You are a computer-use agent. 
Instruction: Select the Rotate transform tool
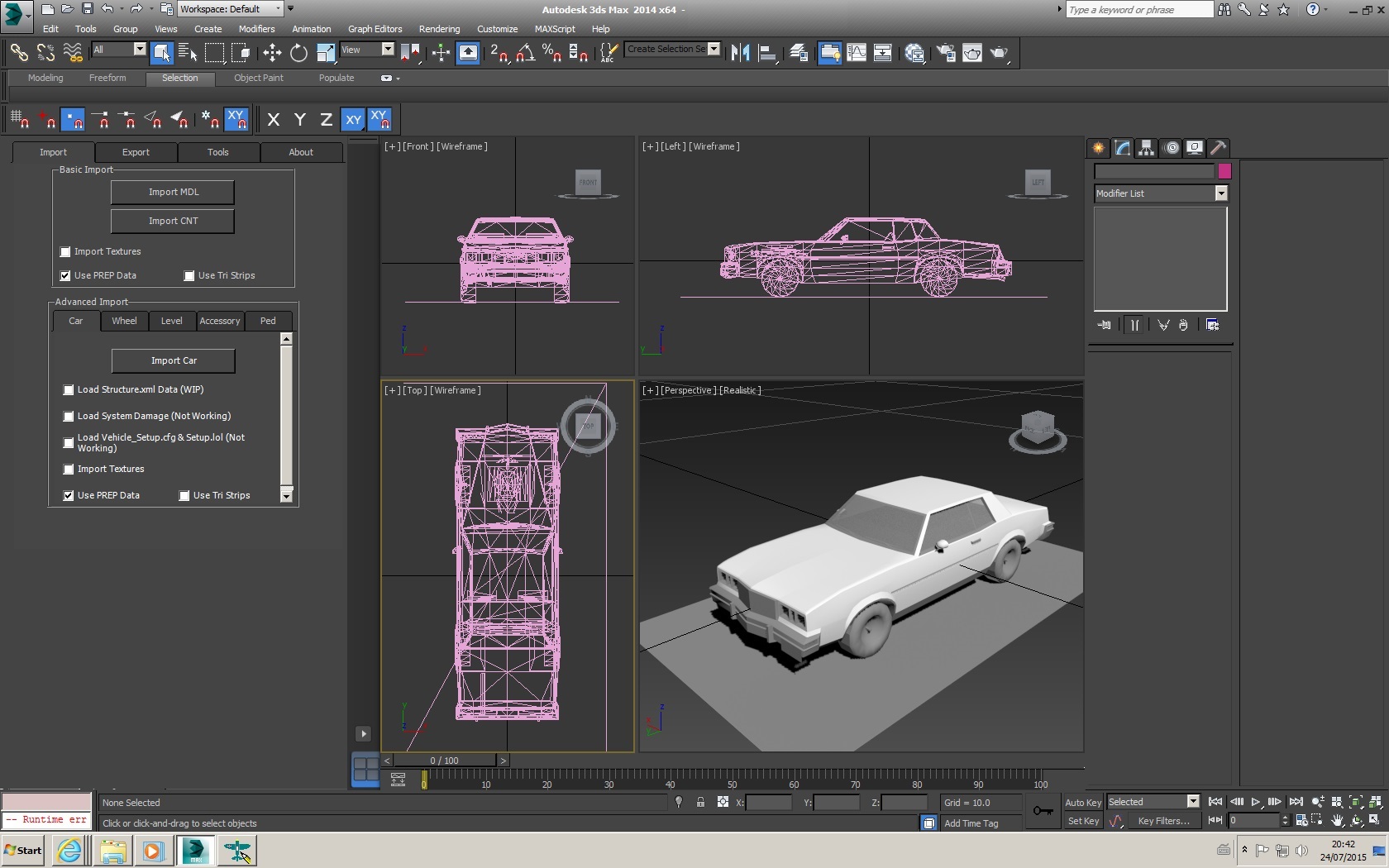coord(298,53)
